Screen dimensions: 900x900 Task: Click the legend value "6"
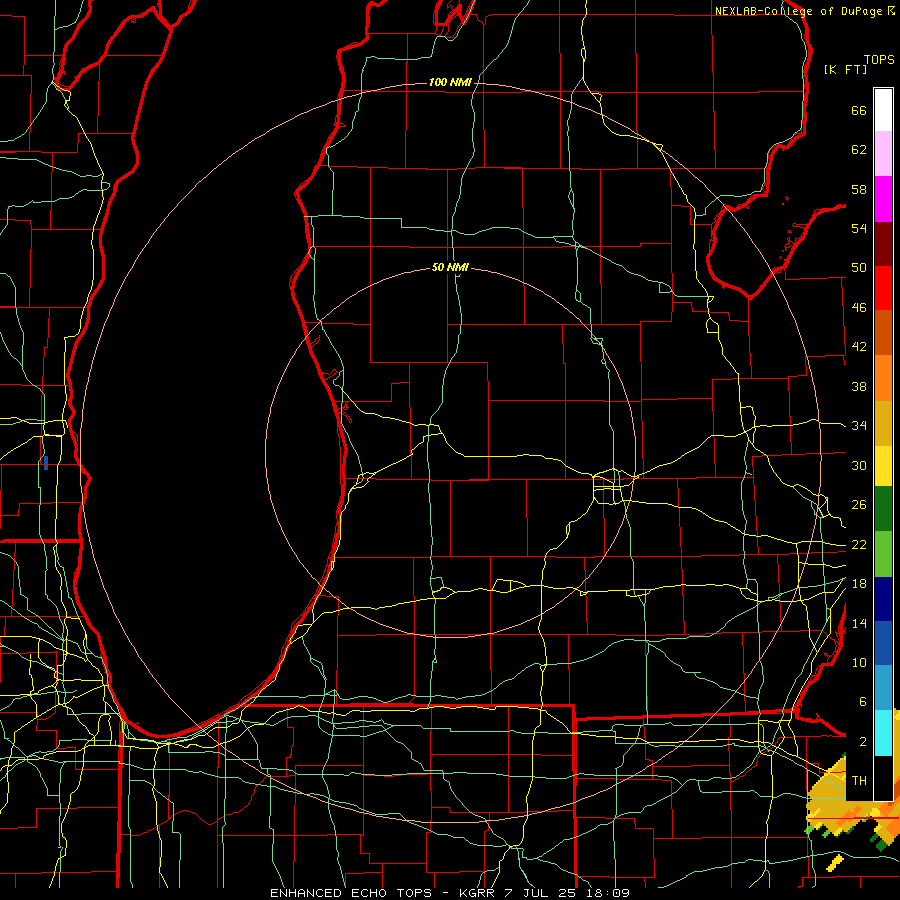(x=862, y=702)
